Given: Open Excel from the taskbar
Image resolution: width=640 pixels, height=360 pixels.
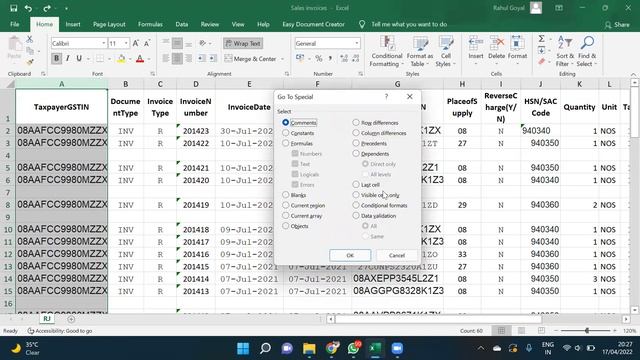Looking at the screenshot, I should pyautogui.click(x=375, y=349).
